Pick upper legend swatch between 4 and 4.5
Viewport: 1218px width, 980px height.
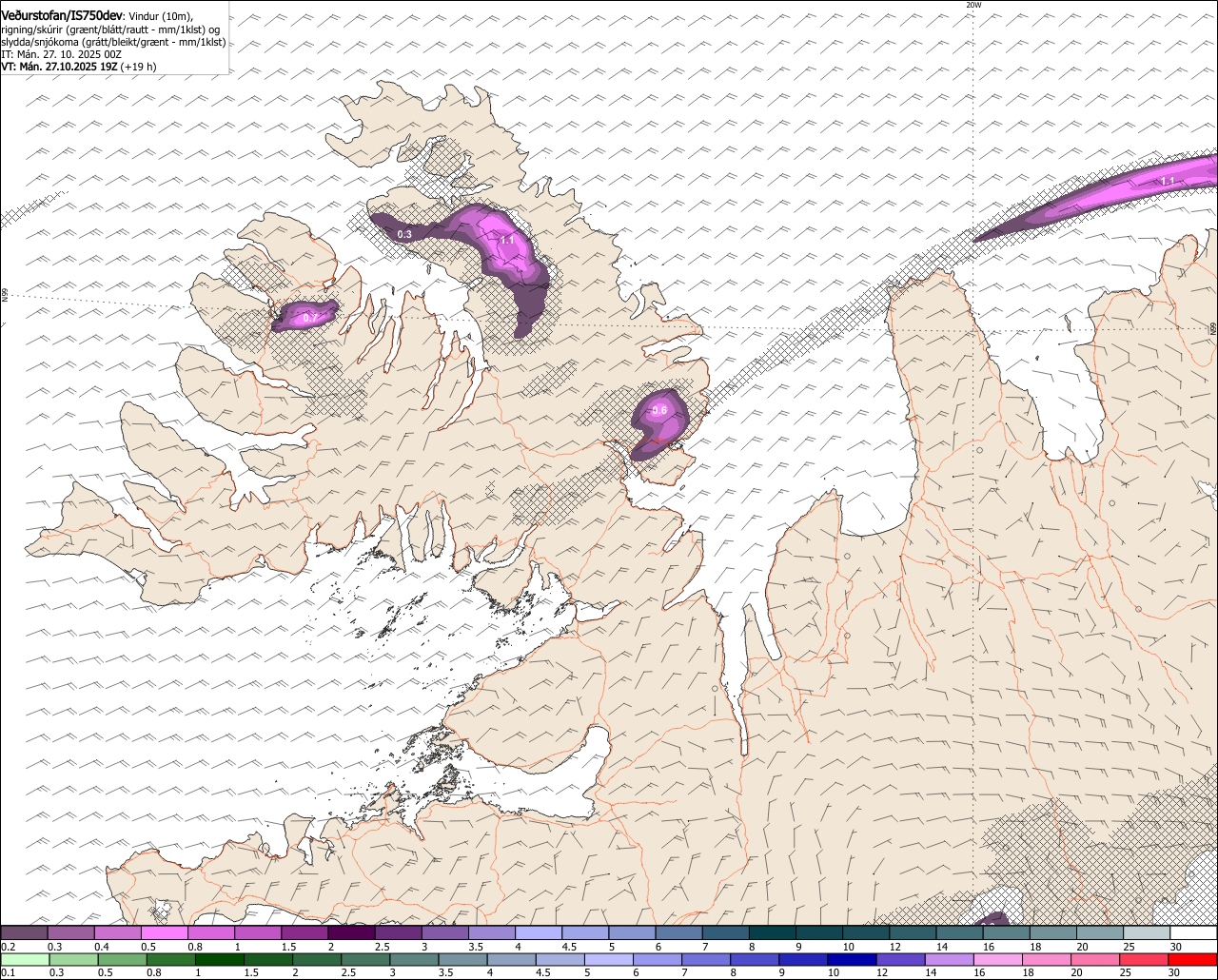539,933
